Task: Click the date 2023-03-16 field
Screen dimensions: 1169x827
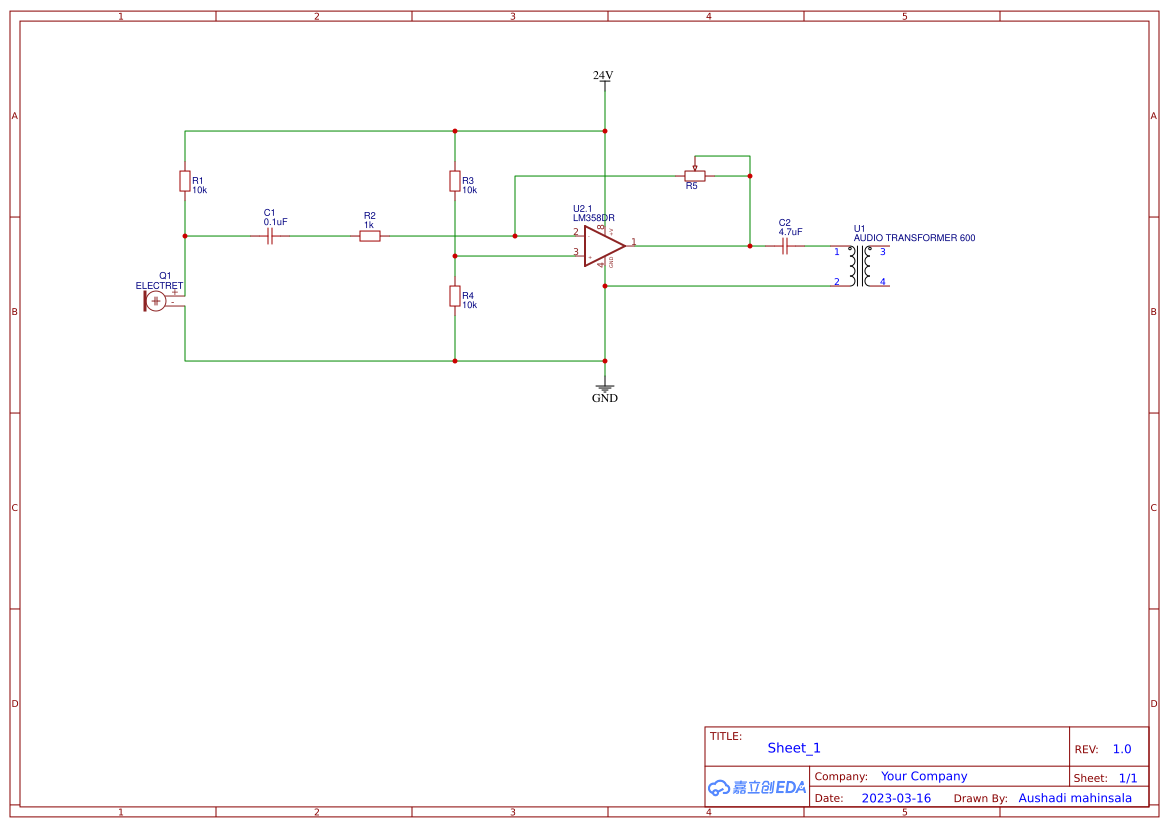Action: 896,797
